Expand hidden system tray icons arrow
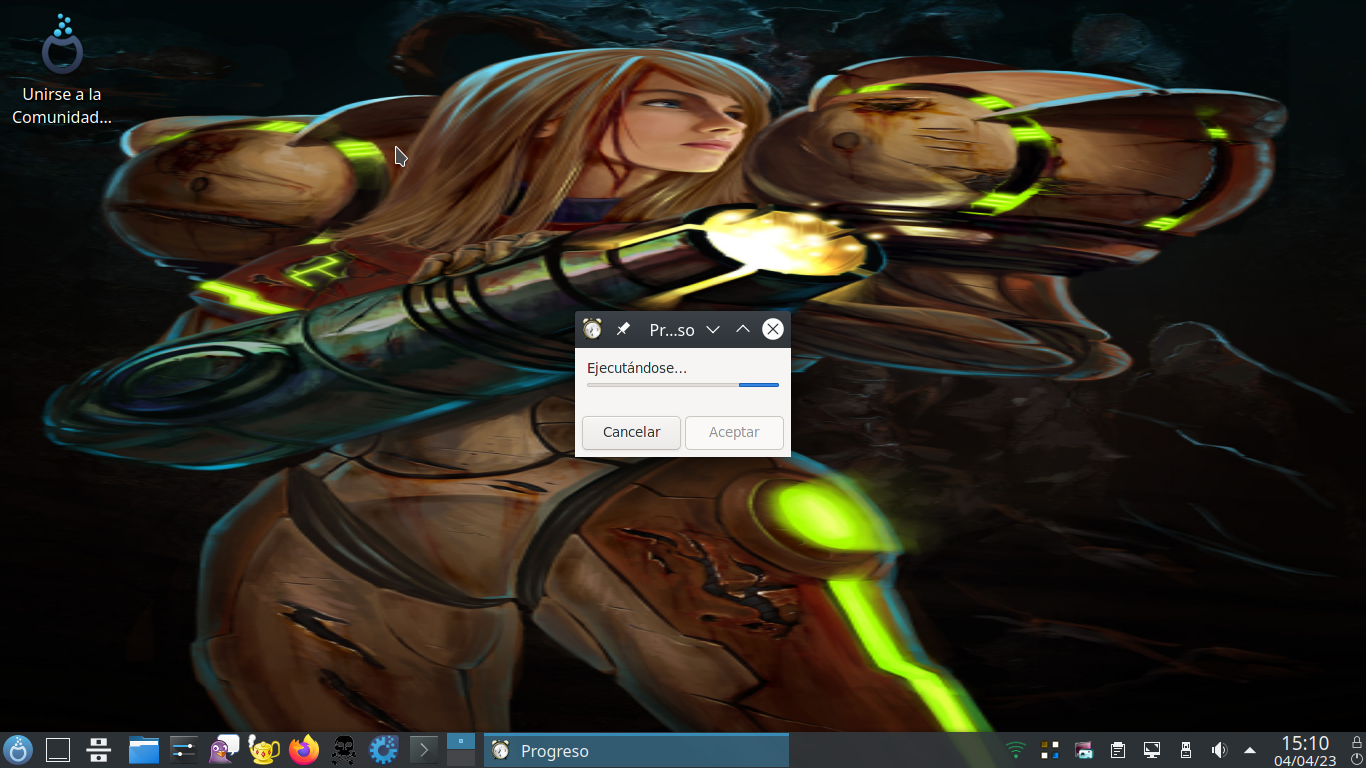This screenshot has height=768, width=1366. click(1249, 750)
